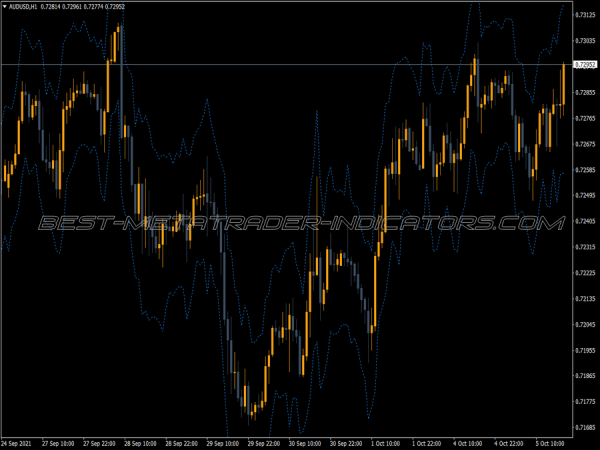Click the 24 Sep 2021 date label
The height and width of the screenshot is (450, 600).
click(x=16, y=443)
